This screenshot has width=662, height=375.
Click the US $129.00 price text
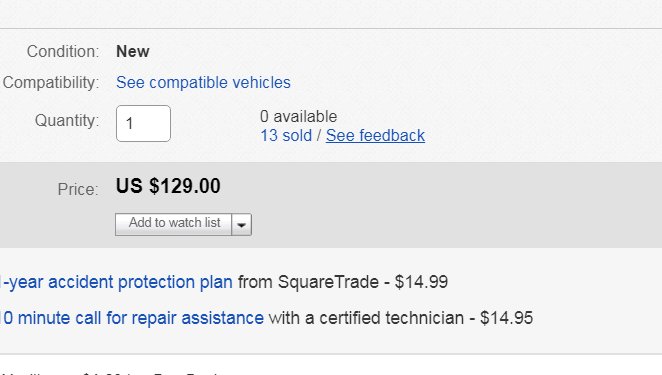coord(168,186)
